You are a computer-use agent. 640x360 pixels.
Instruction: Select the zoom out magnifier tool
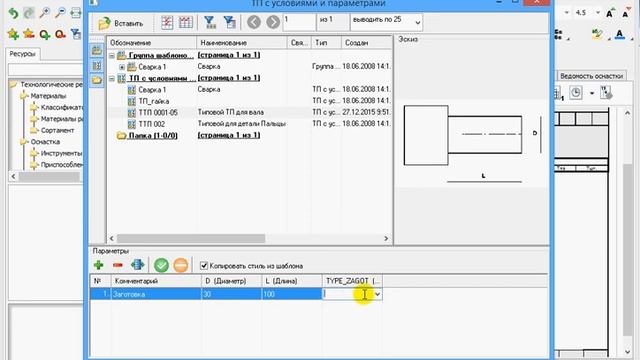pyautogui.click(x=60, y=13)
